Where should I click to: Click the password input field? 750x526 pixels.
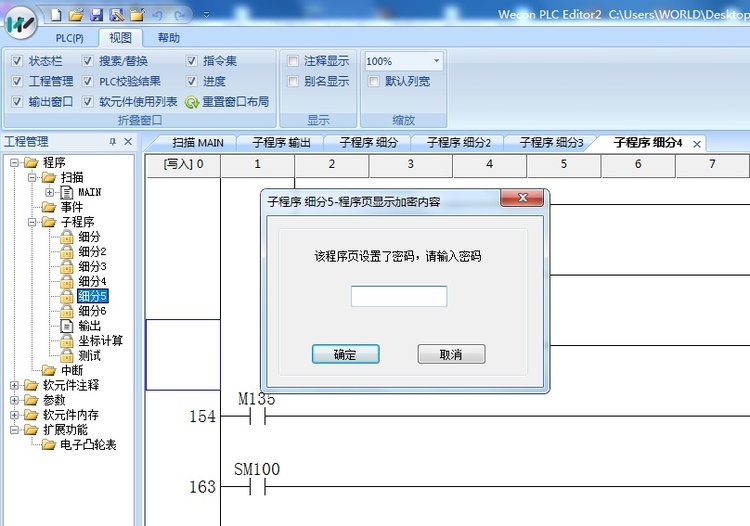[x=398, y=296]
